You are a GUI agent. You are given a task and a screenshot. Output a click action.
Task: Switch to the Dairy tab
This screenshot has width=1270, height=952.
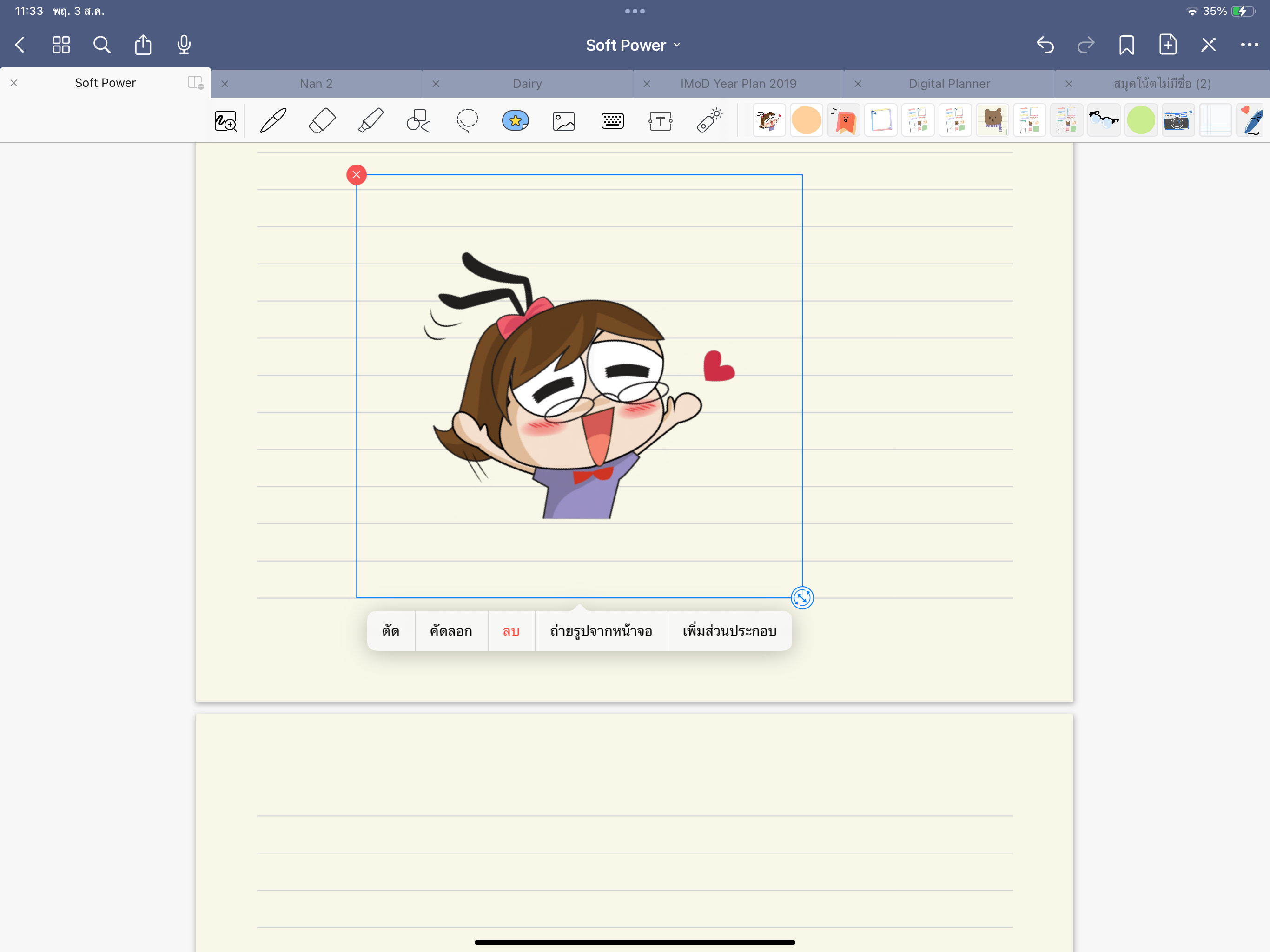(527, 84)
